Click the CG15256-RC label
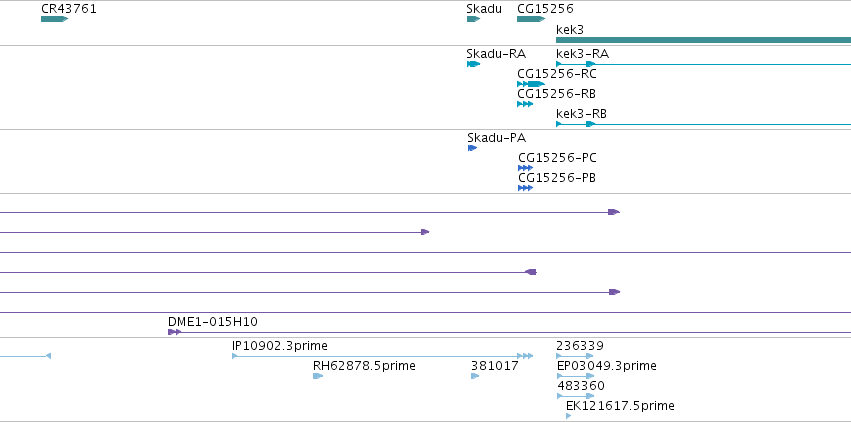The width and height of the screenshot is (851, 422). (557, 74)
